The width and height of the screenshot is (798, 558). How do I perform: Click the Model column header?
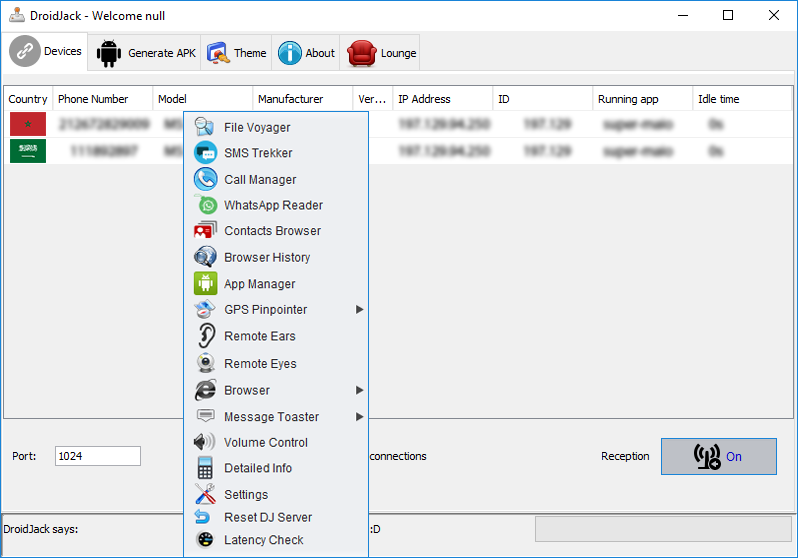tap(203, 99)
